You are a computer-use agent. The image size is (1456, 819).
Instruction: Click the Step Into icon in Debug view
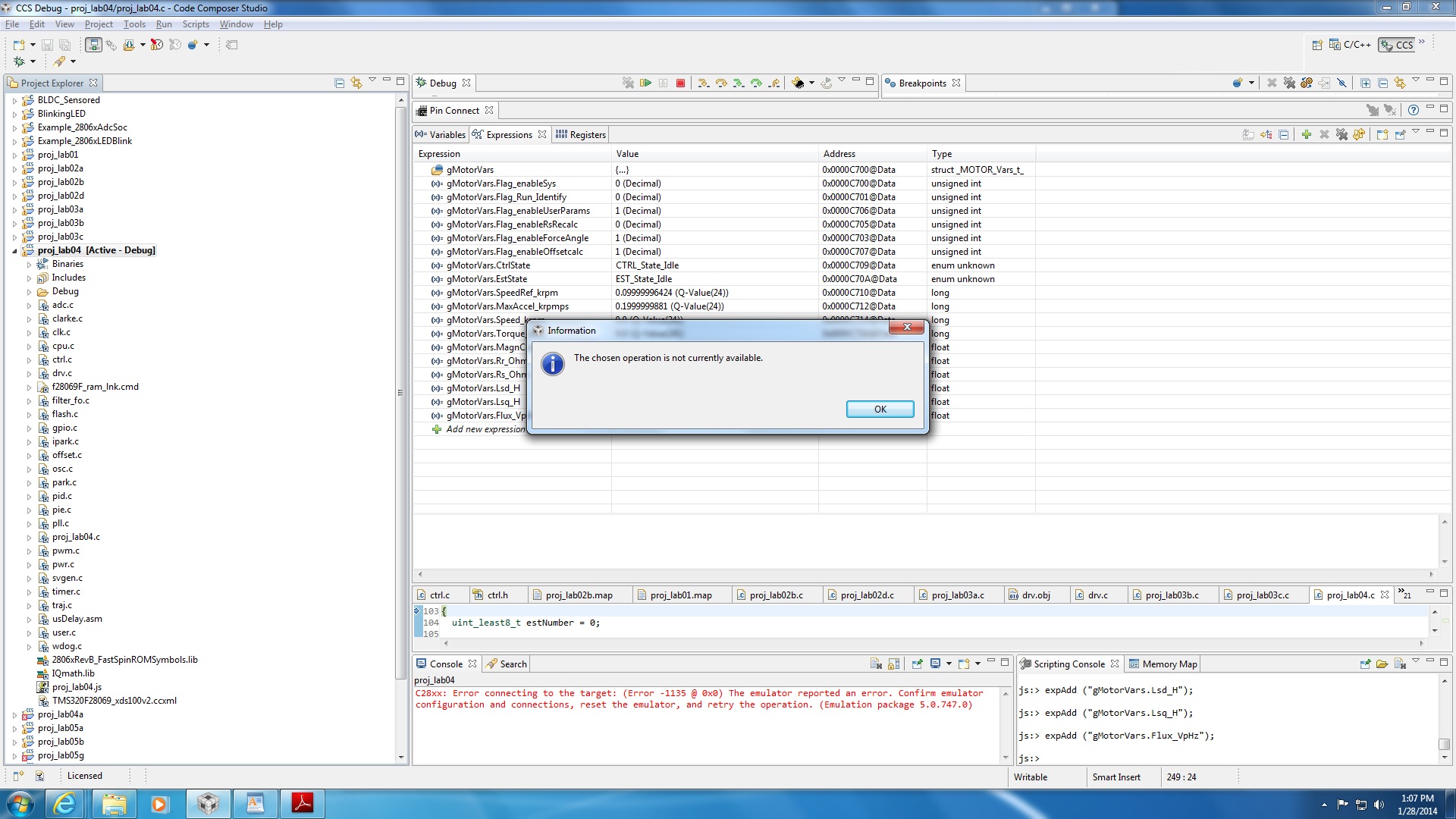[x=703, y=83]
